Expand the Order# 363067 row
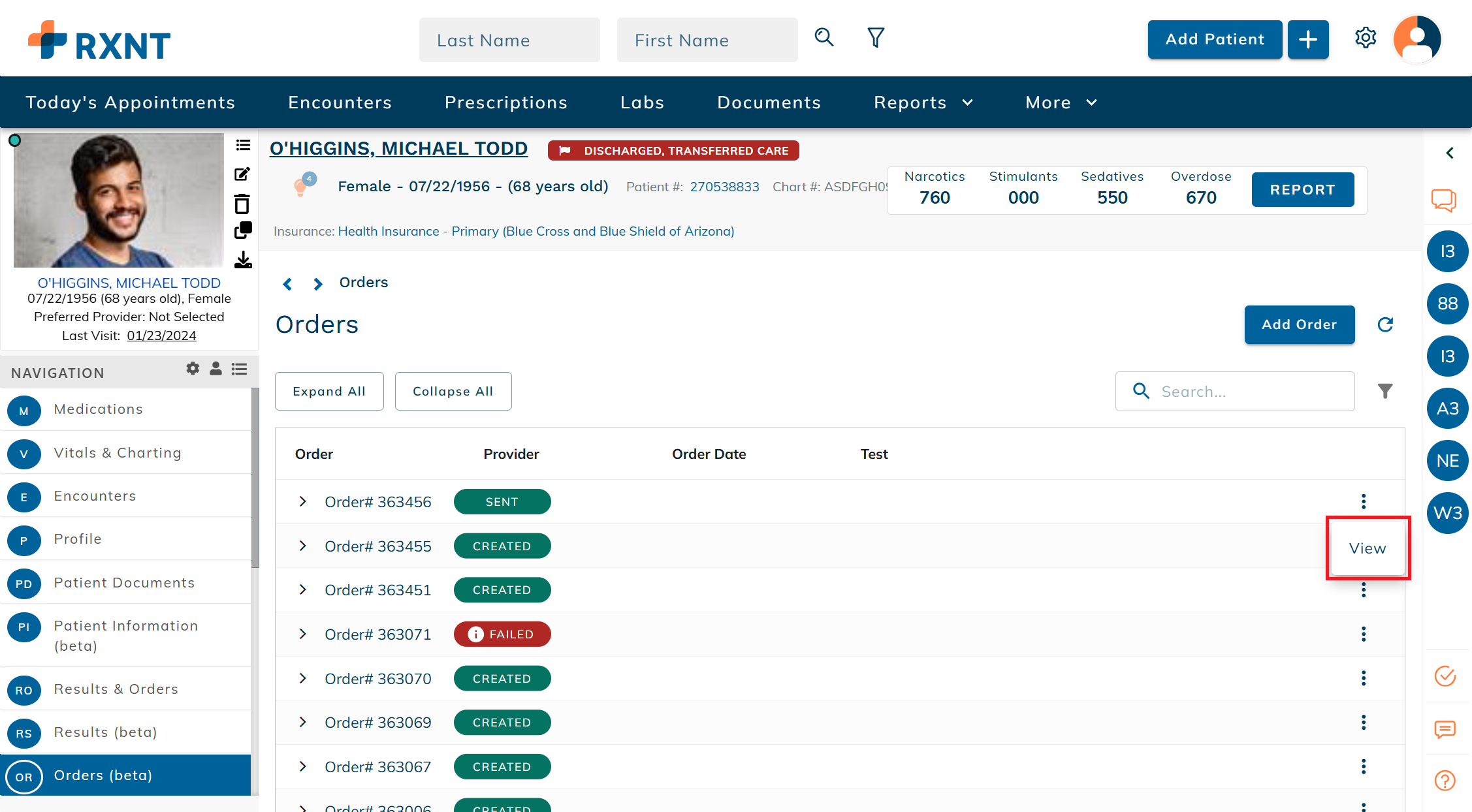This screenshot has height=812, width=1472. pyautogui.click(x=302, y=766)
